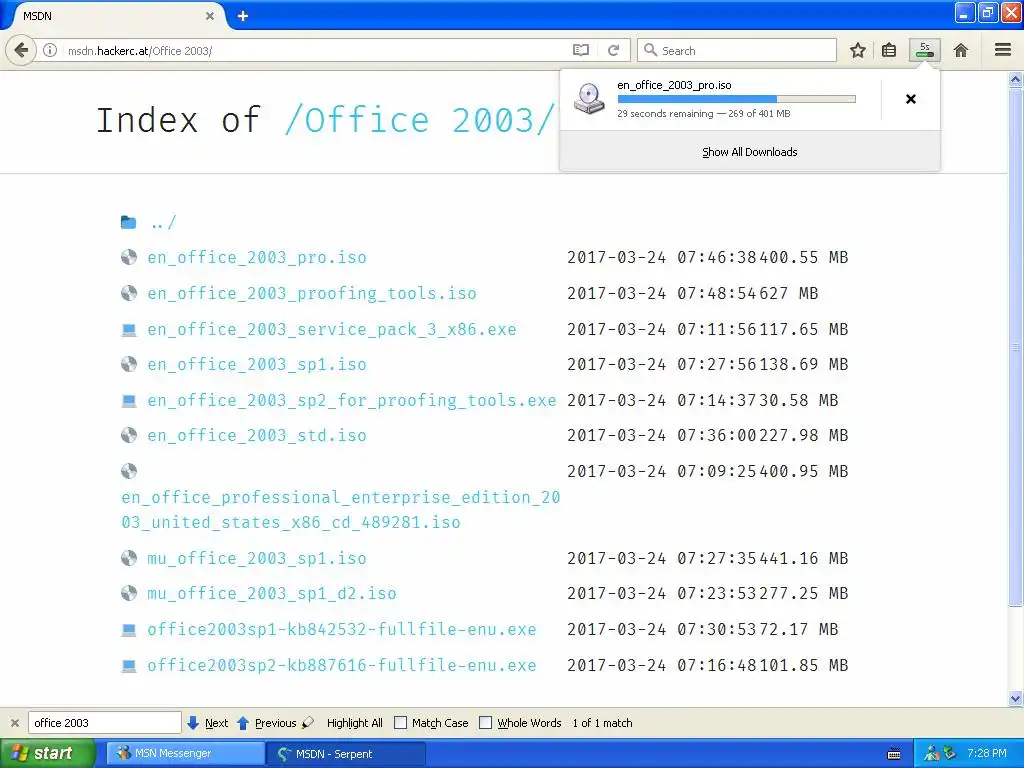Click disc icon beside en_office_2003_sp1.iso
This screenshot has height=768, width=1024.
point(129,364)
